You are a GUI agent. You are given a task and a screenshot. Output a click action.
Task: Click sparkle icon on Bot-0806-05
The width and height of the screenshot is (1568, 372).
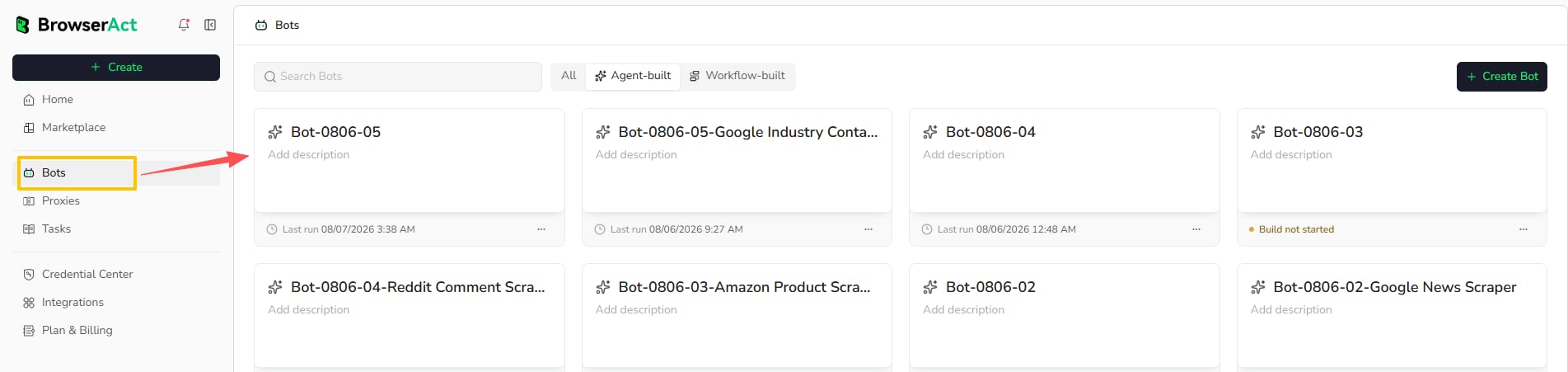coord(275,132)
